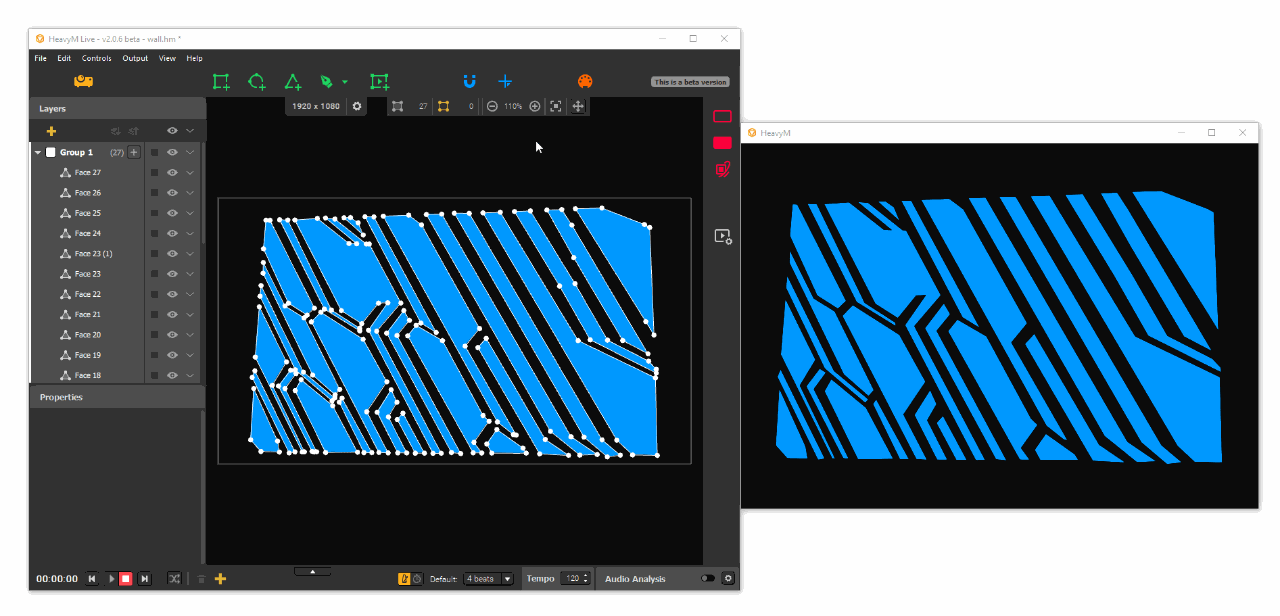Expand options for Face 20
1280x616 pixels.
[x=189, y=334]
